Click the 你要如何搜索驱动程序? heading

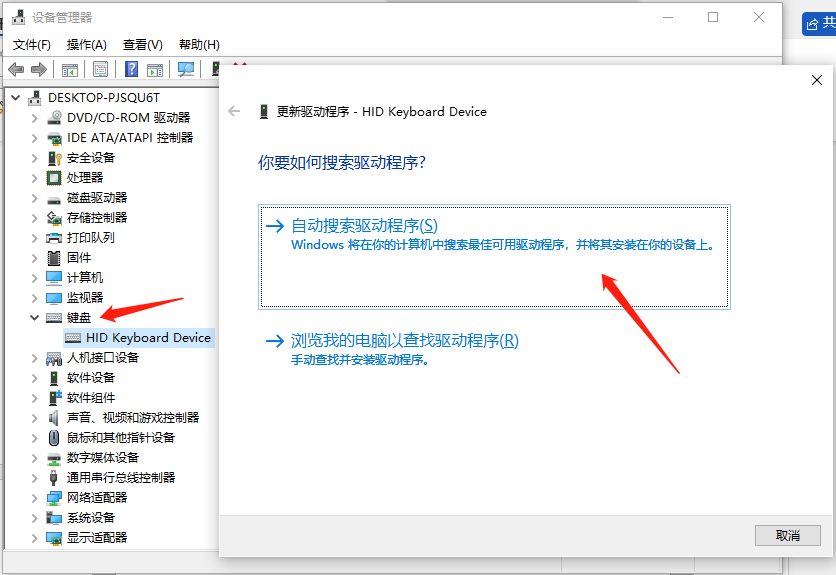342,163
